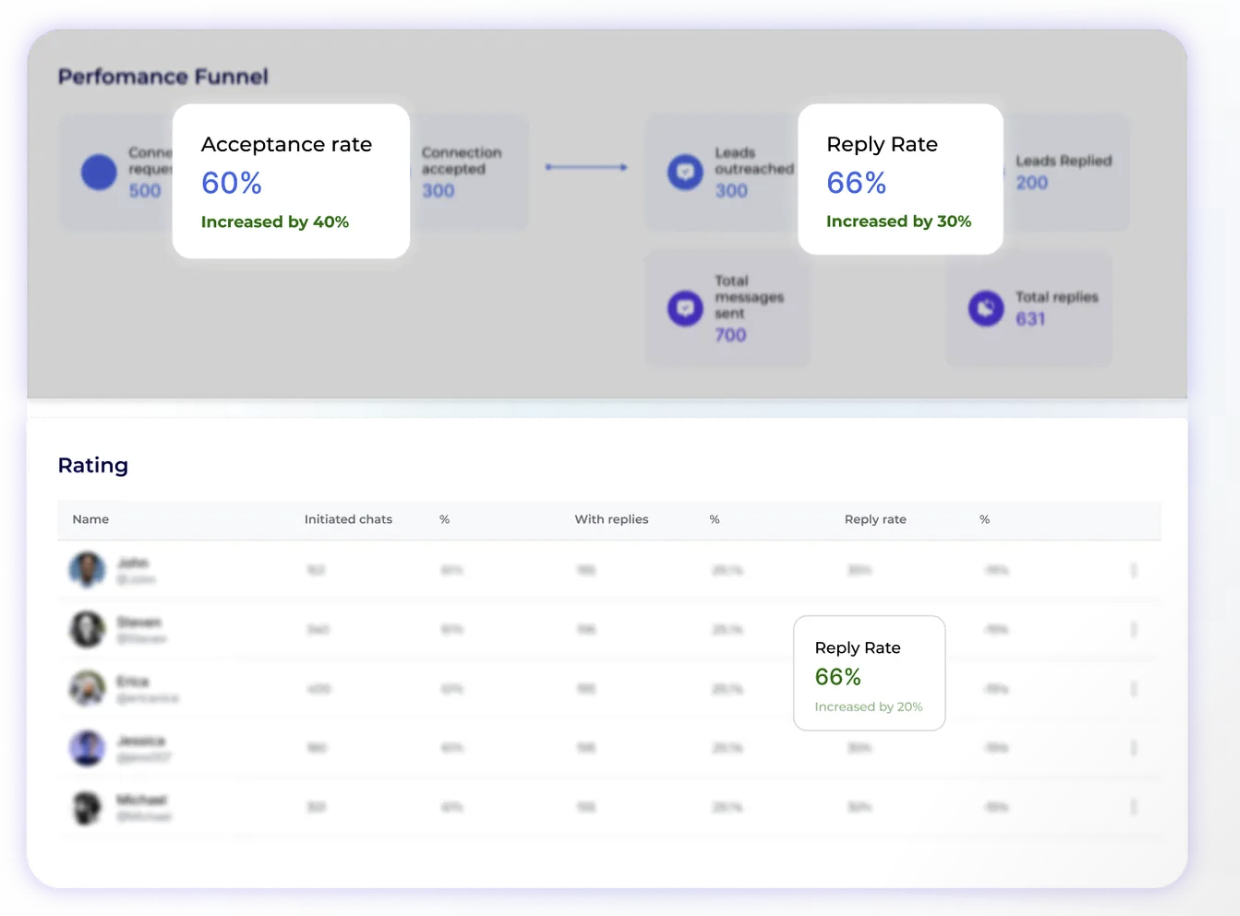The height and width of the screenshot is (916, 1240).
Task: Open the three-dot menu for Jessica
Action: 1133,748
